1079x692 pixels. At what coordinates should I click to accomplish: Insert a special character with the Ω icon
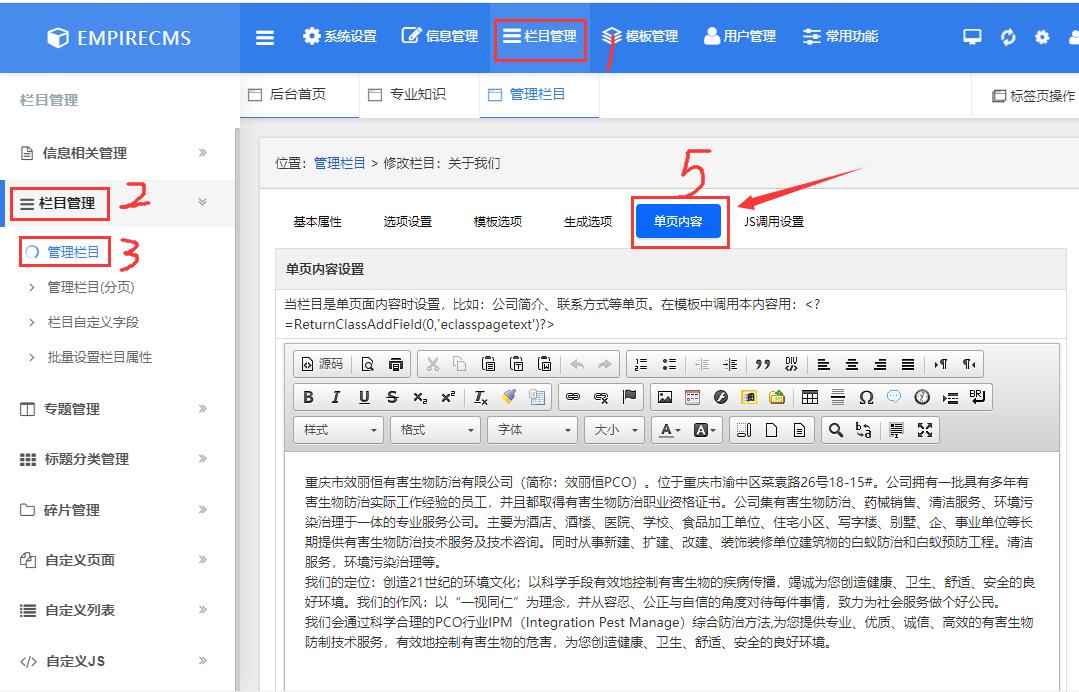865,396
